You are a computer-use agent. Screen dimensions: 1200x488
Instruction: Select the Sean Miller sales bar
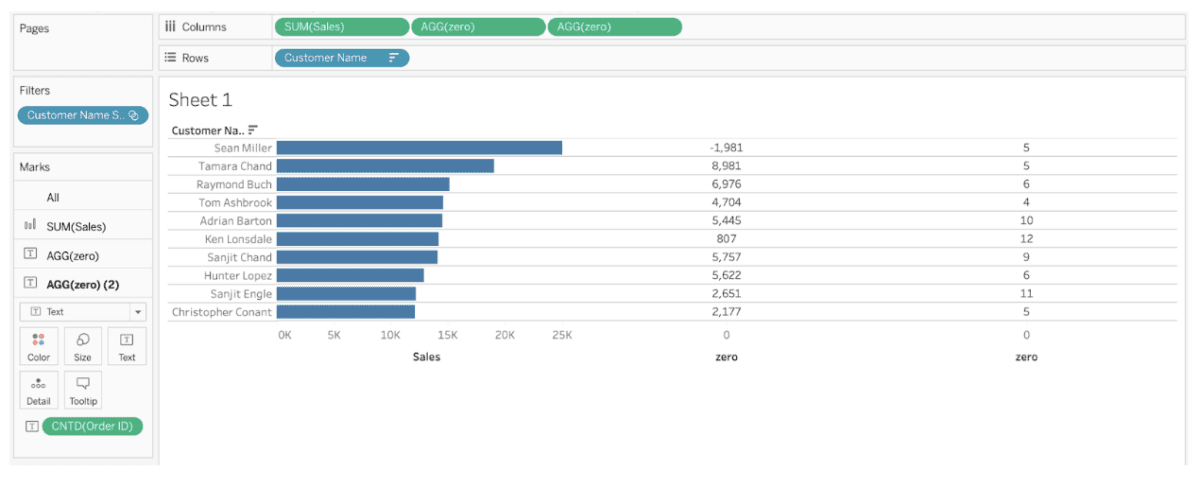pyautogui.click(x=419, y=148)
